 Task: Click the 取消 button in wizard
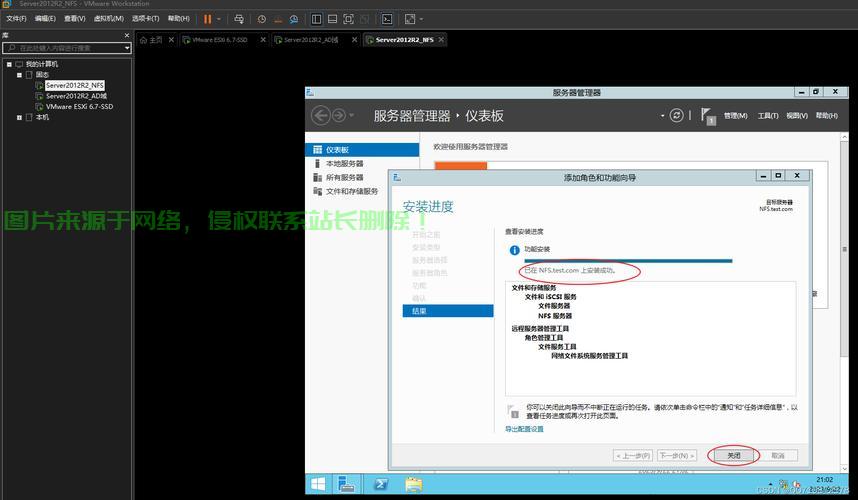point(778,455)
